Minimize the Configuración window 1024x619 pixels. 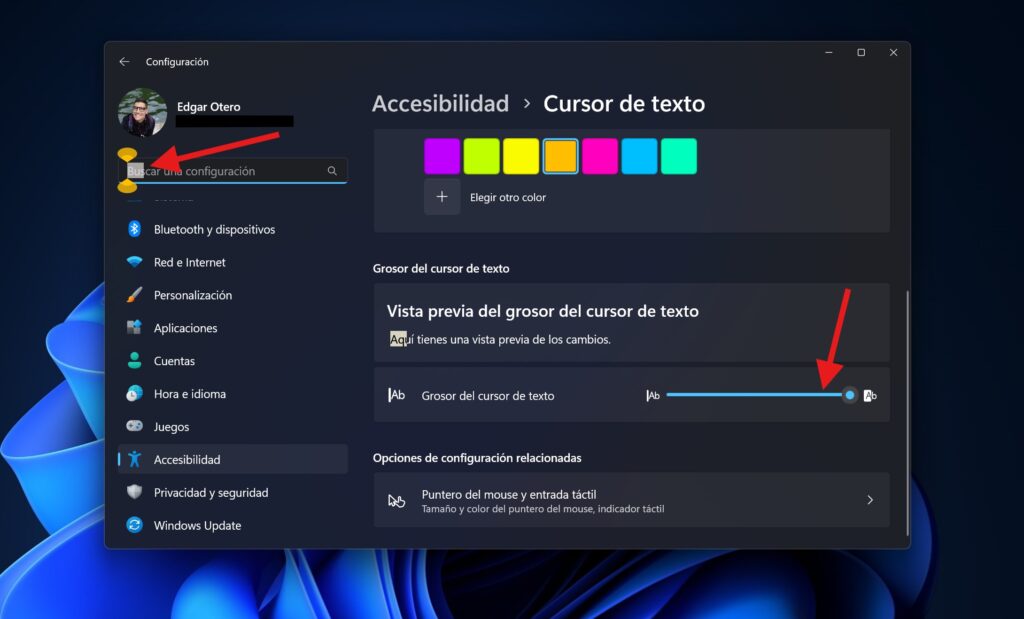[829, 52]
